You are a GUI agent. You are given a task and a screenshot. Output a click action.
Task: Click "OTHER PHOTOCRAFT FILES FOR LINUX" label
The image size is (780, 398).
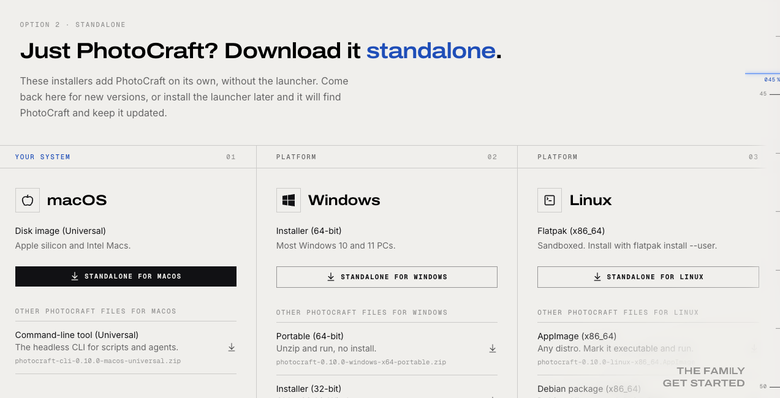618,312
